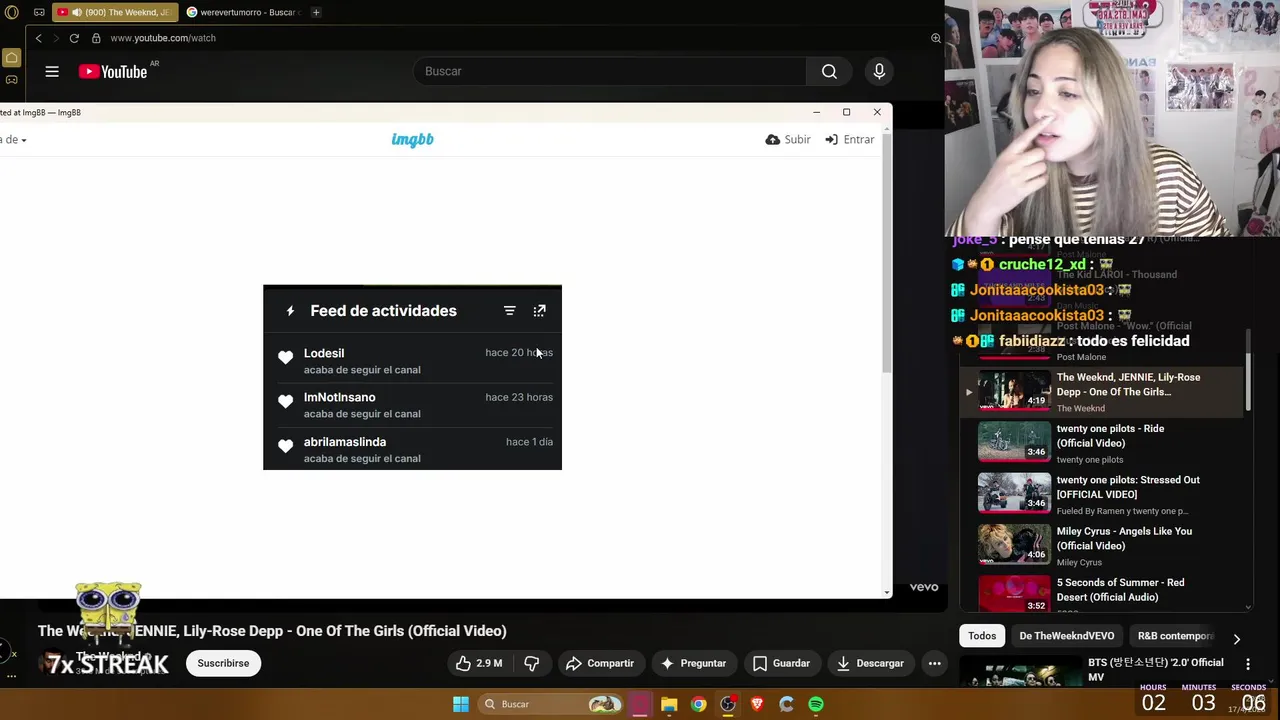1280x720 pixels.
Task: Click the taskbar Buscar search box
Action: tap(551, 704)
